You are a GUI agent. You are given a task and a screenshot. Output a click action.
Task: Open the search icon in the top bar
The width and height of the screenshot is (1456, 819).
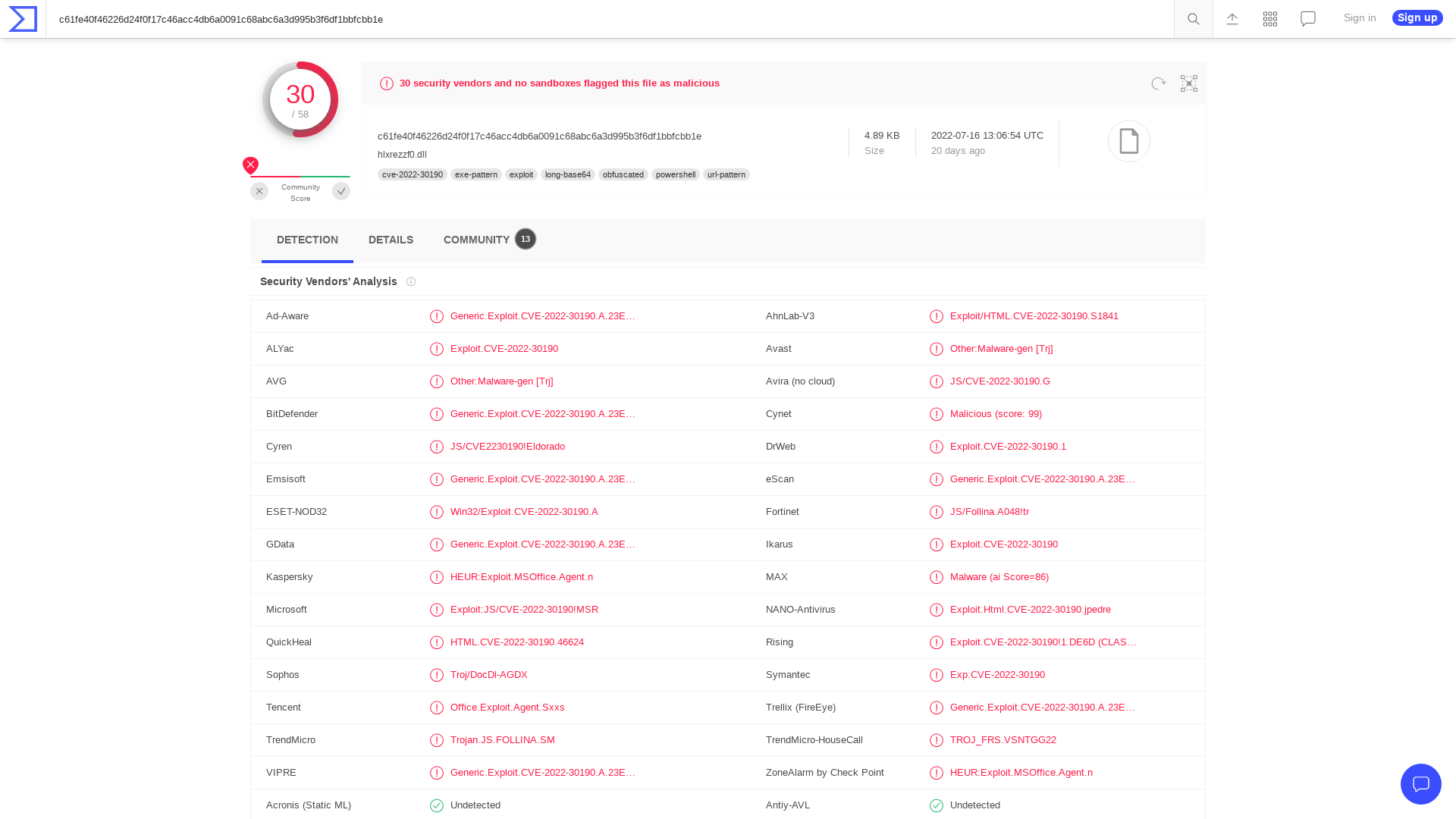click(1193, 19)
